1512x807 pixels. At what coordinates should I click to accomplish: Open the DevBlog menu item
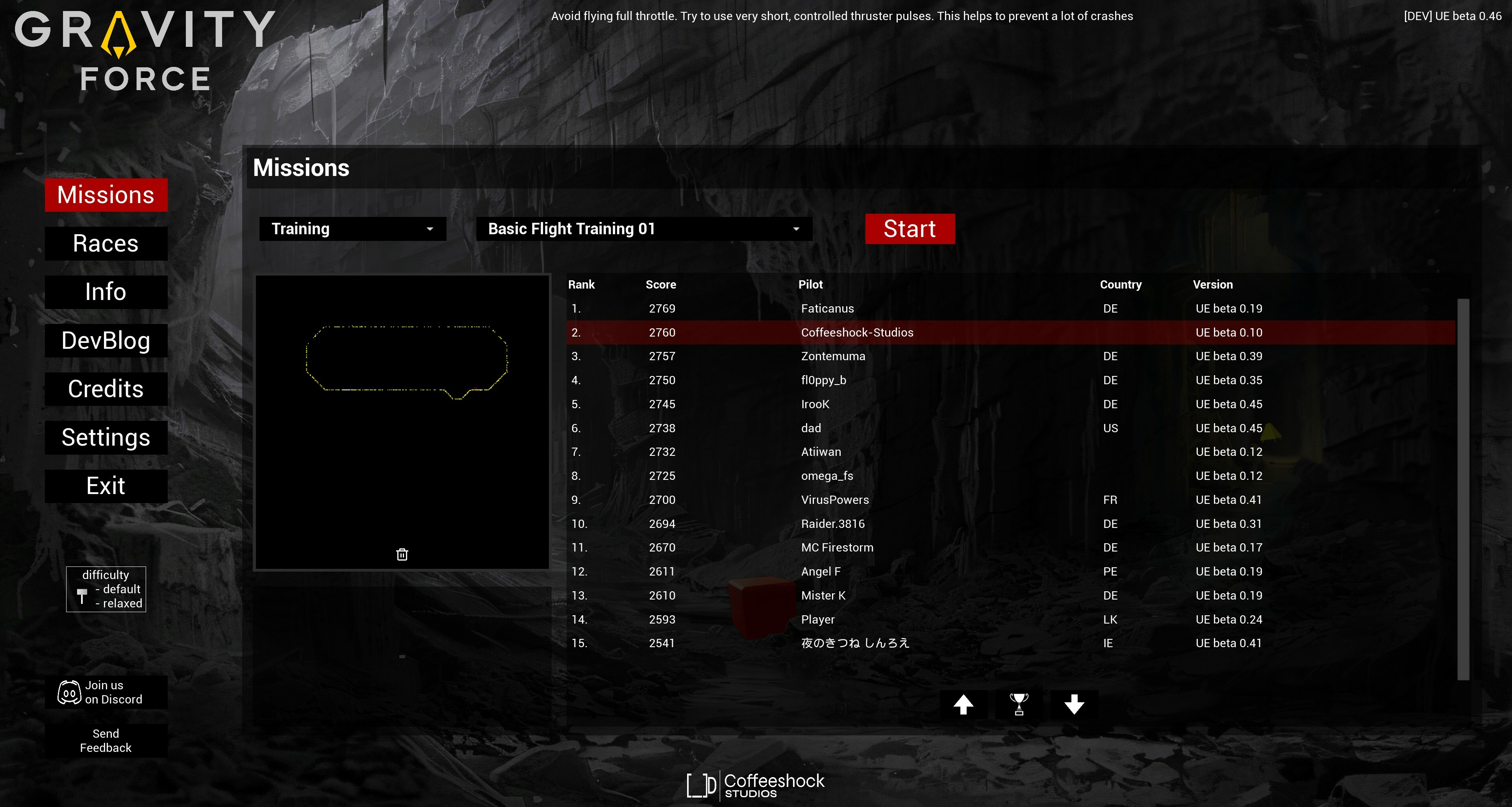tap(106, 341)
